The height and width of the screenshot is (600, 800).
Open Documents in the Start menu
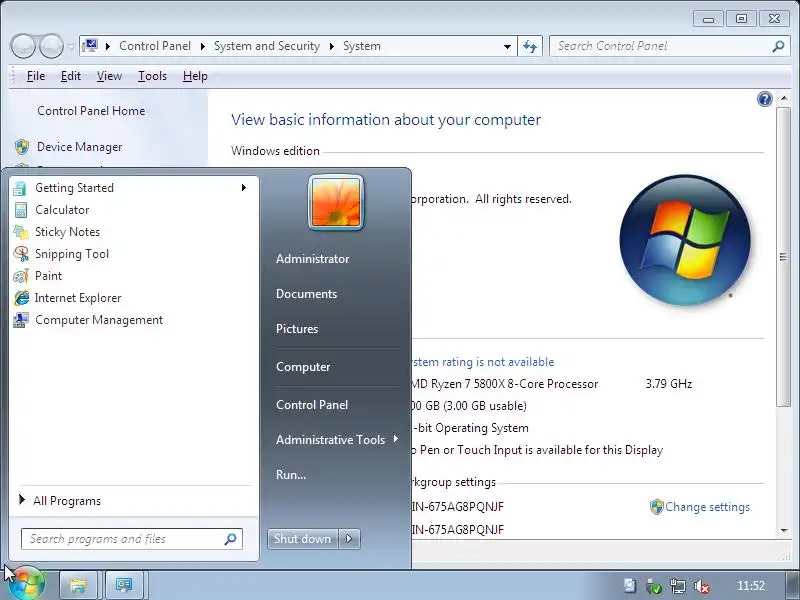click(306, 294)
